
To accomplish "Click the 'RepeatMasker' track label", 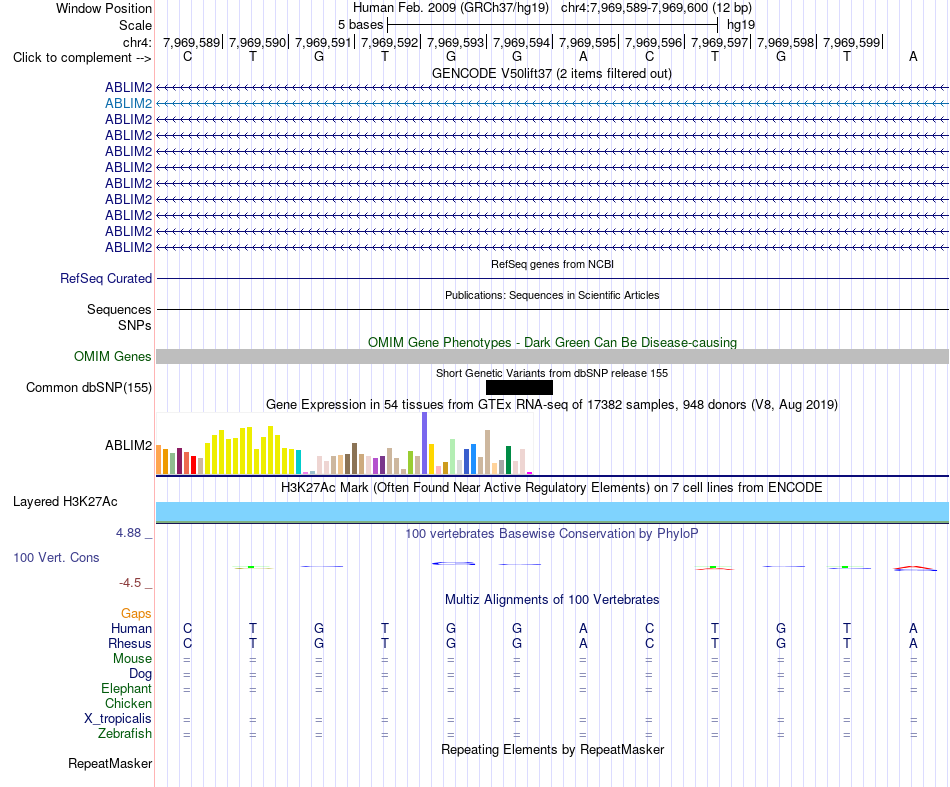I will [110, 763].
